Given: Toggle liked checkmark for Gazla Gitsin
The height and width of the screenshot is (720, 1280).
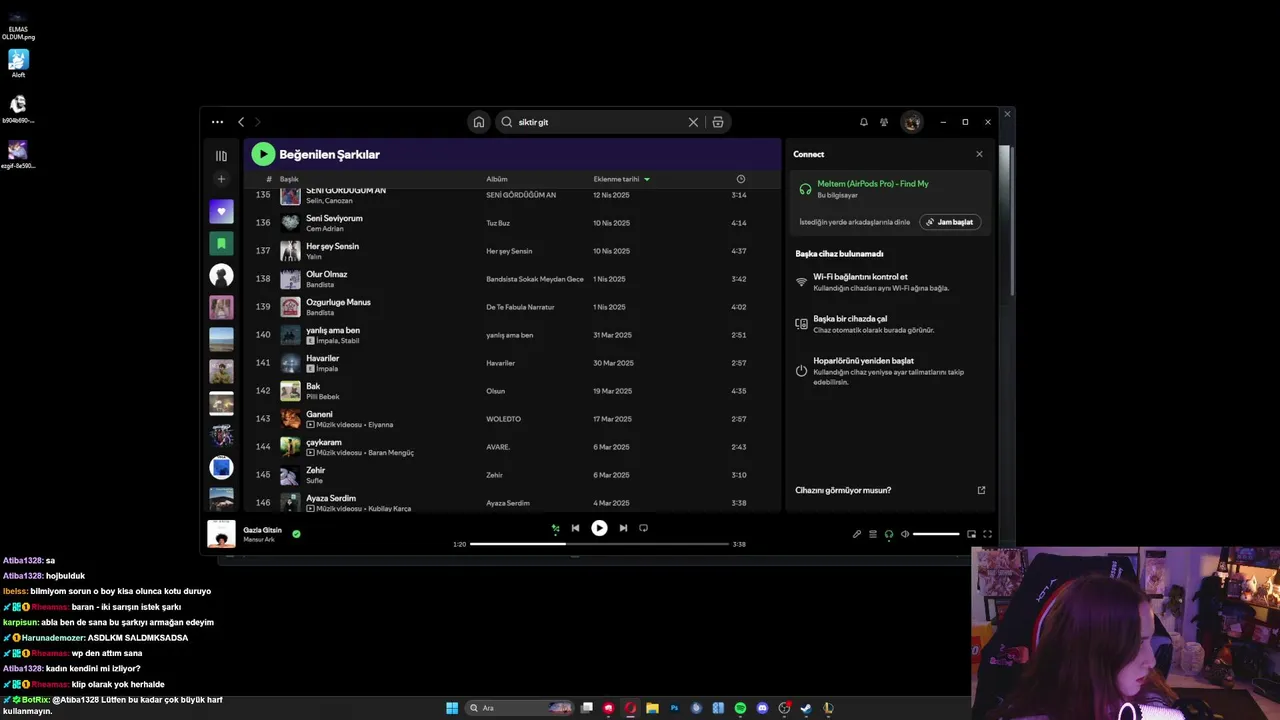Looking at the screenshot, I should point(296,534).
